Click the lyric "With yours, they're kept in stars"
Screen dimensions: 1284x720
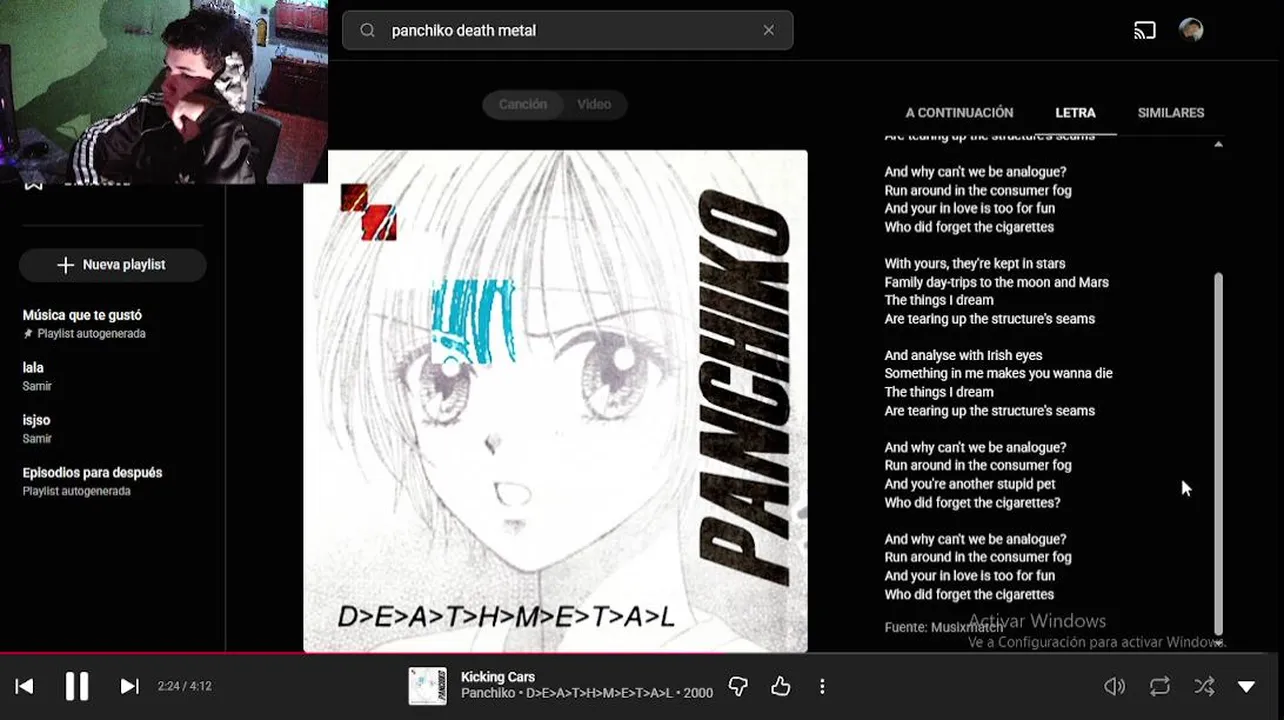tap(974, 264)
